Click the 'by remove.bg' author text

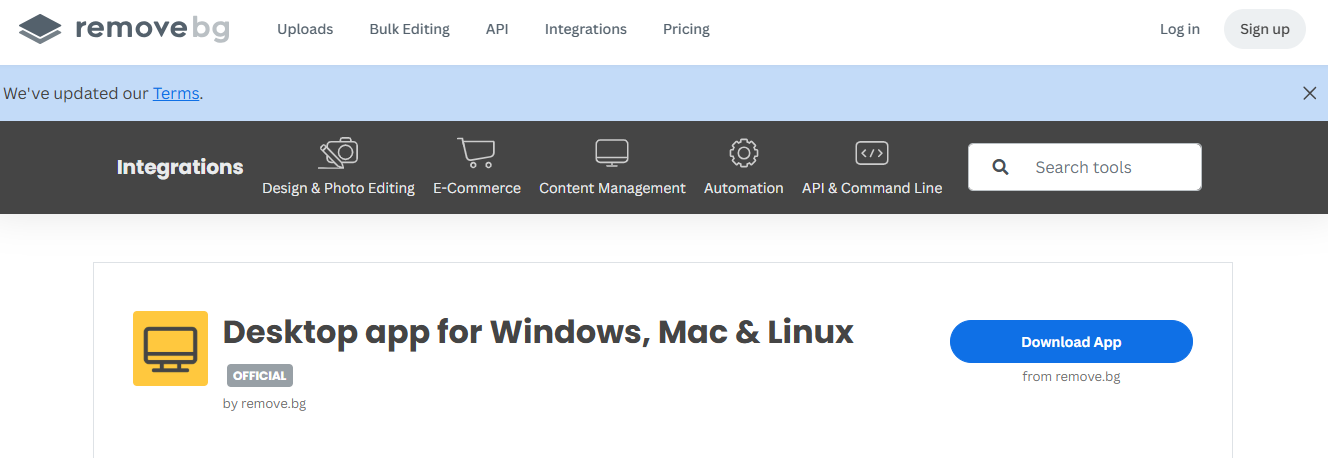pyautogui.click(x=264, y=404)
